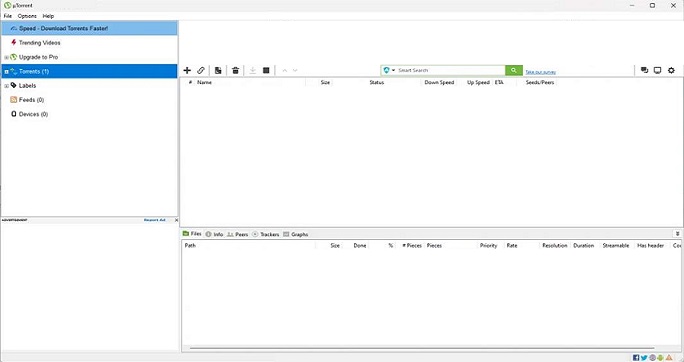Viewport: 684px width, 362px height.
Task: Stop torrent with square icon
Action: coord(266,70)
